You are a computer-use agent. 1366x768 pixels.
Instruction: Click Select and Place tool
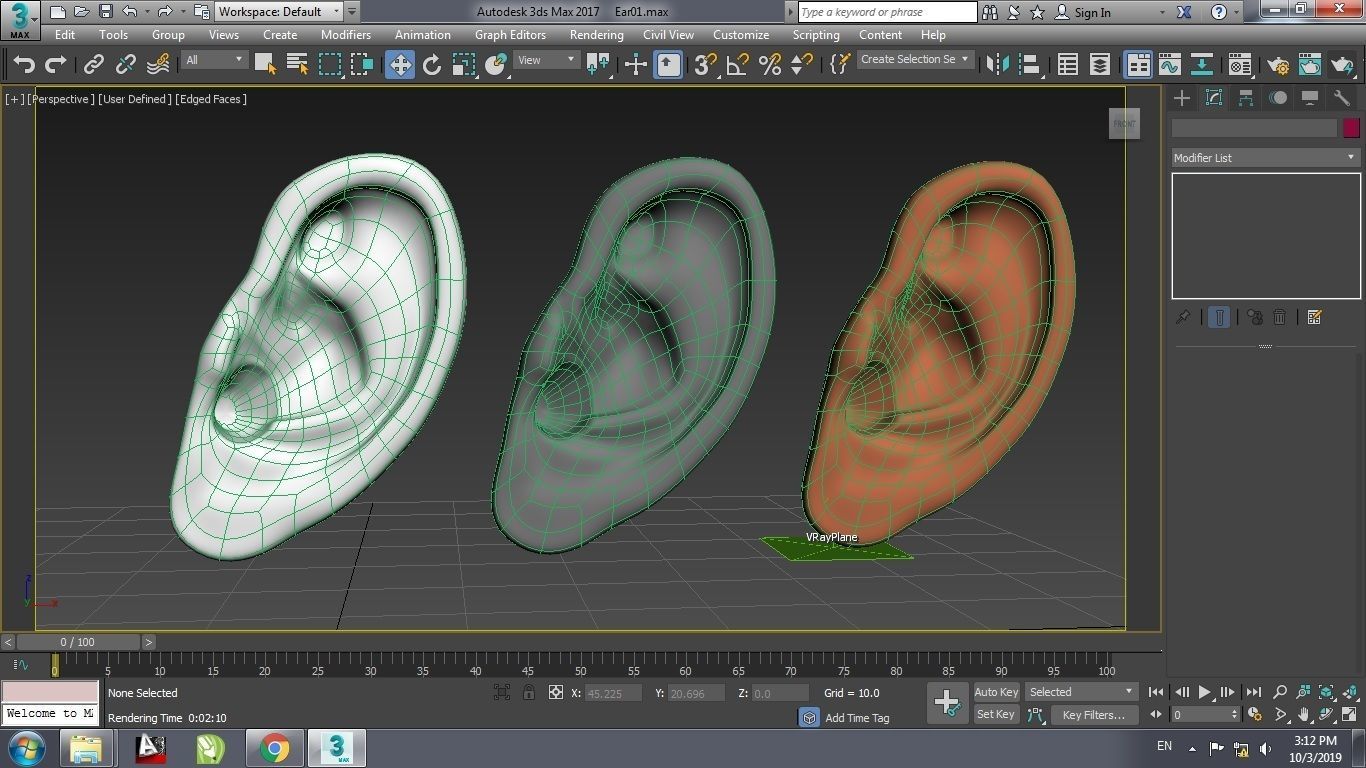496,65
